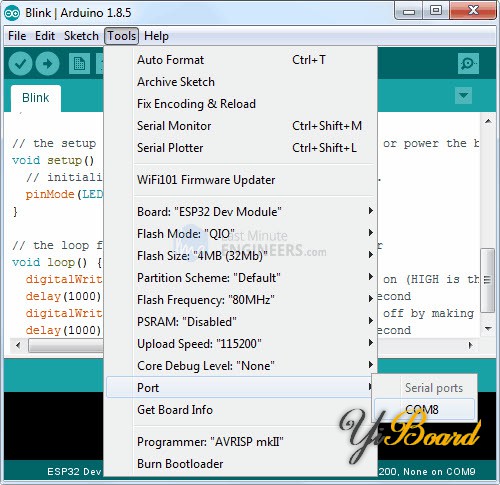
Task: Click the vertical scrollbar thumb
Action: click(488, 280)
